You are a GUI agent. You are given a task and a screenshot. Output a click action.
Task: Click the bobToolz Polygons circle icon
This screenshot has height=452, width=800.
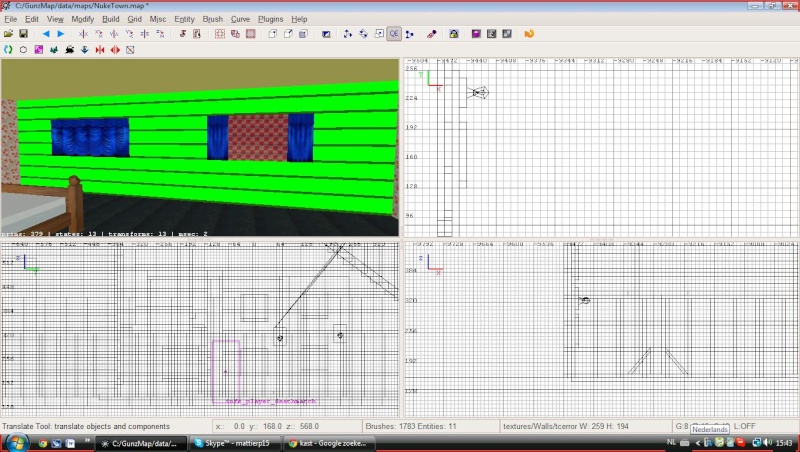click(x=23, y=49)
